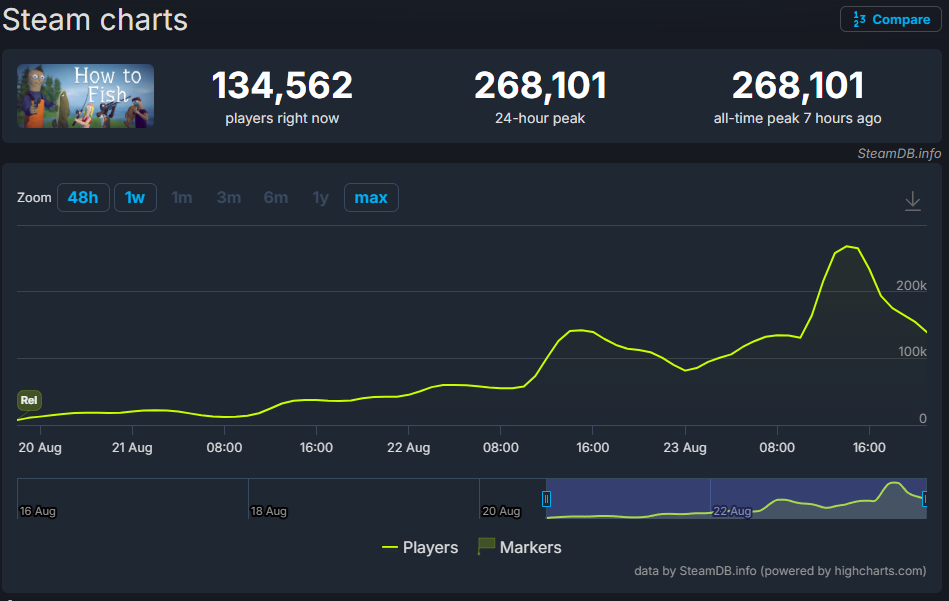This screenshot has height=601, width=949.
Task: Toggle the Markers series in legend
Action: pyautogui.click(x=519, y=547)
